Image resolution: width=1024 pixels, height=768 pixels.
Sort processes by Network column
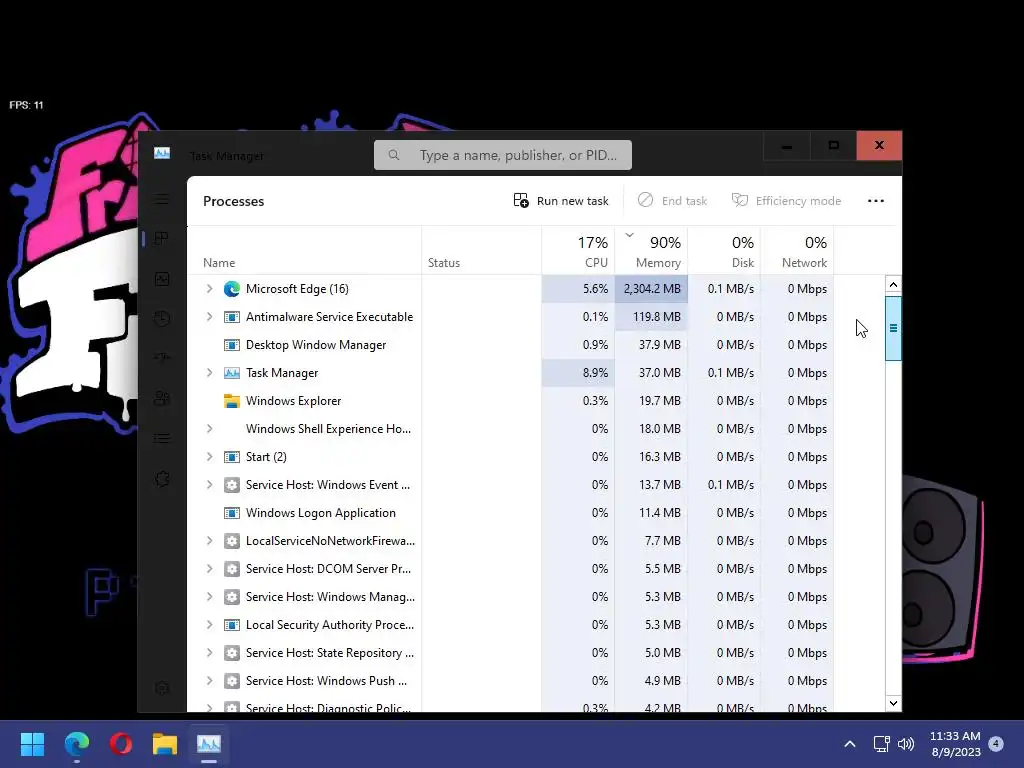point(797,251)
